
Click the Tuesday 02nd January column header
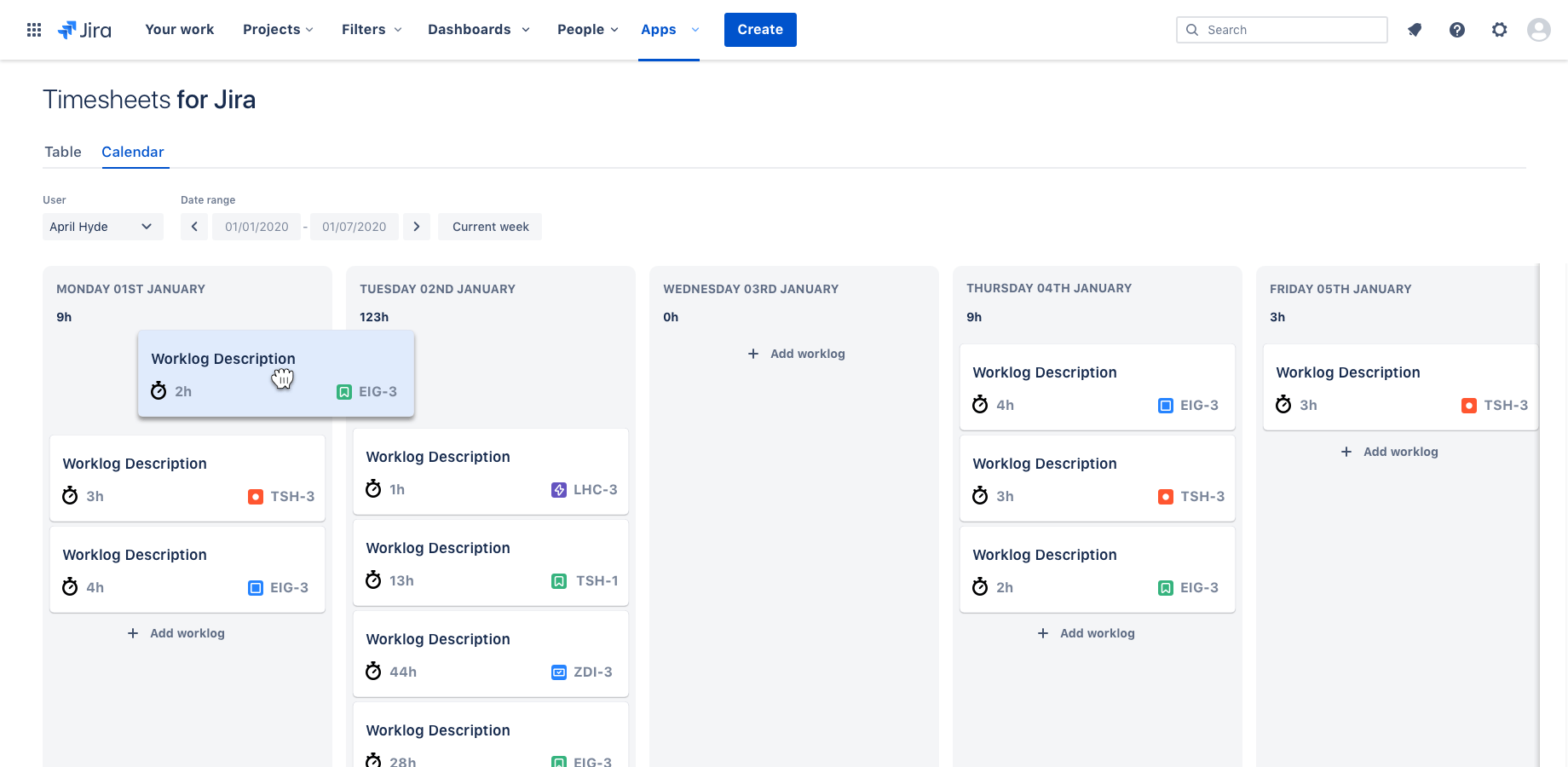(x=437, y=289)
